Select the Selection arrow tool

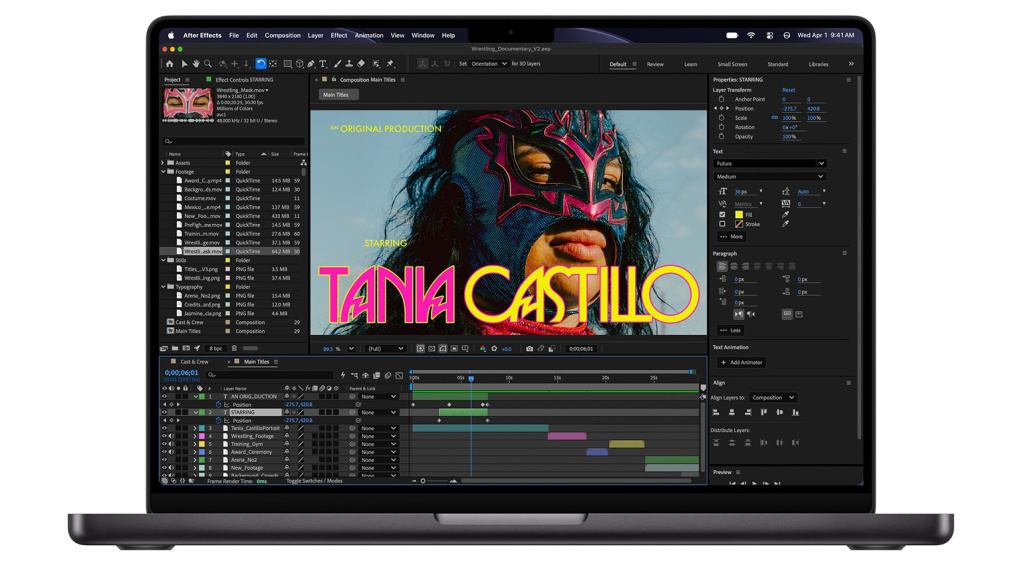pos(184,64)
